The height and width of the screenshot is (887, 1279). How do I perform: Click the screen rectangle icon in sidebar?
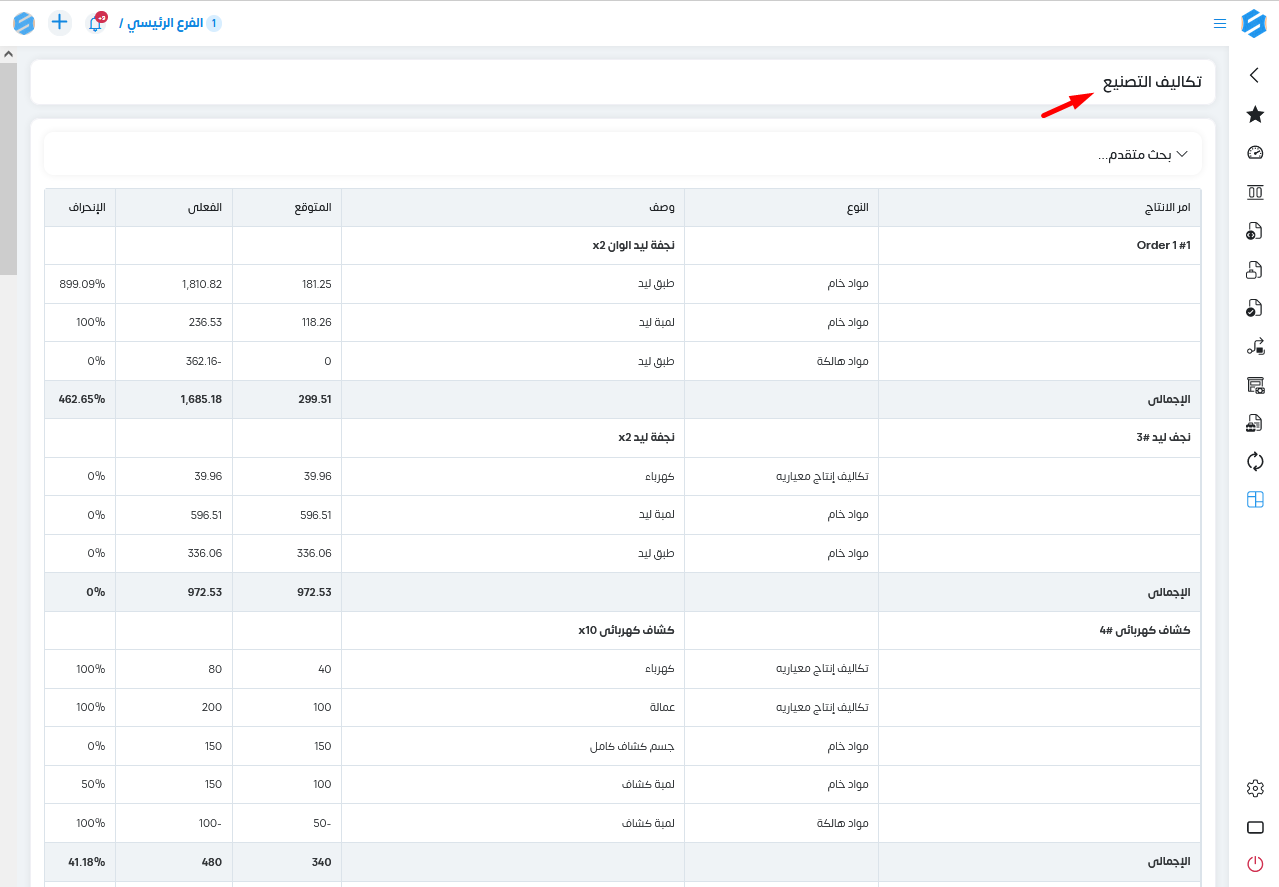coord(1255,827)
